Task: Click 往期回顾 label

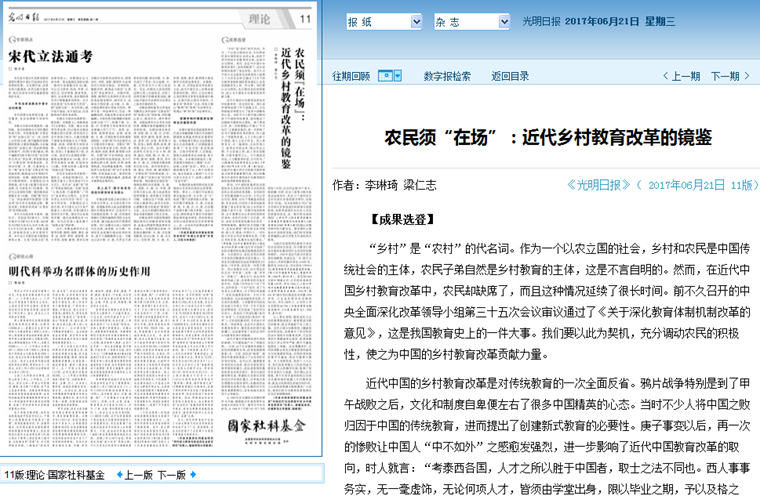Action: pyautogui.click(x=350, y=76)
